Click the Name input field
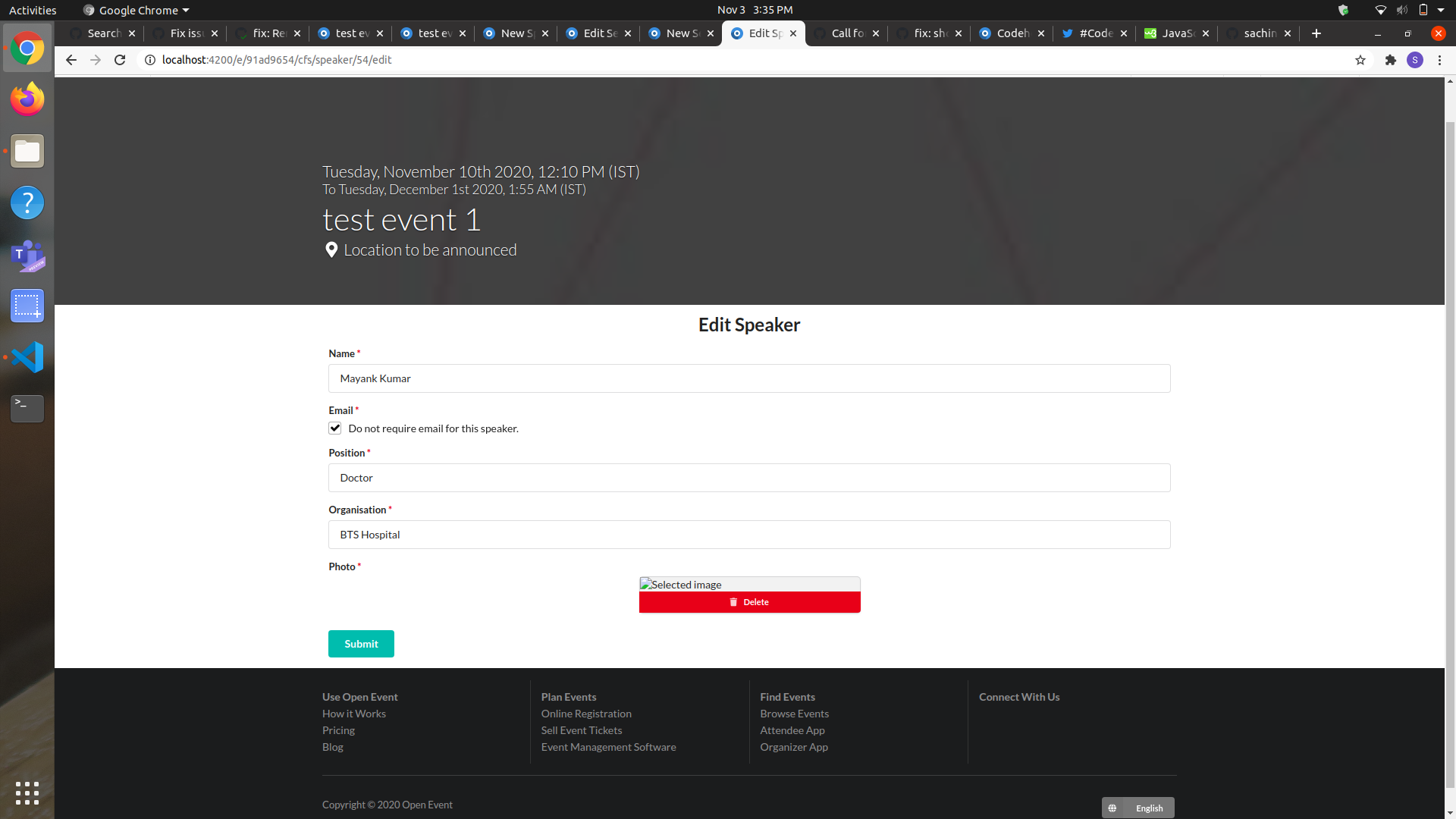This screenshot has width=1456, height=819. tap(749, 378)
